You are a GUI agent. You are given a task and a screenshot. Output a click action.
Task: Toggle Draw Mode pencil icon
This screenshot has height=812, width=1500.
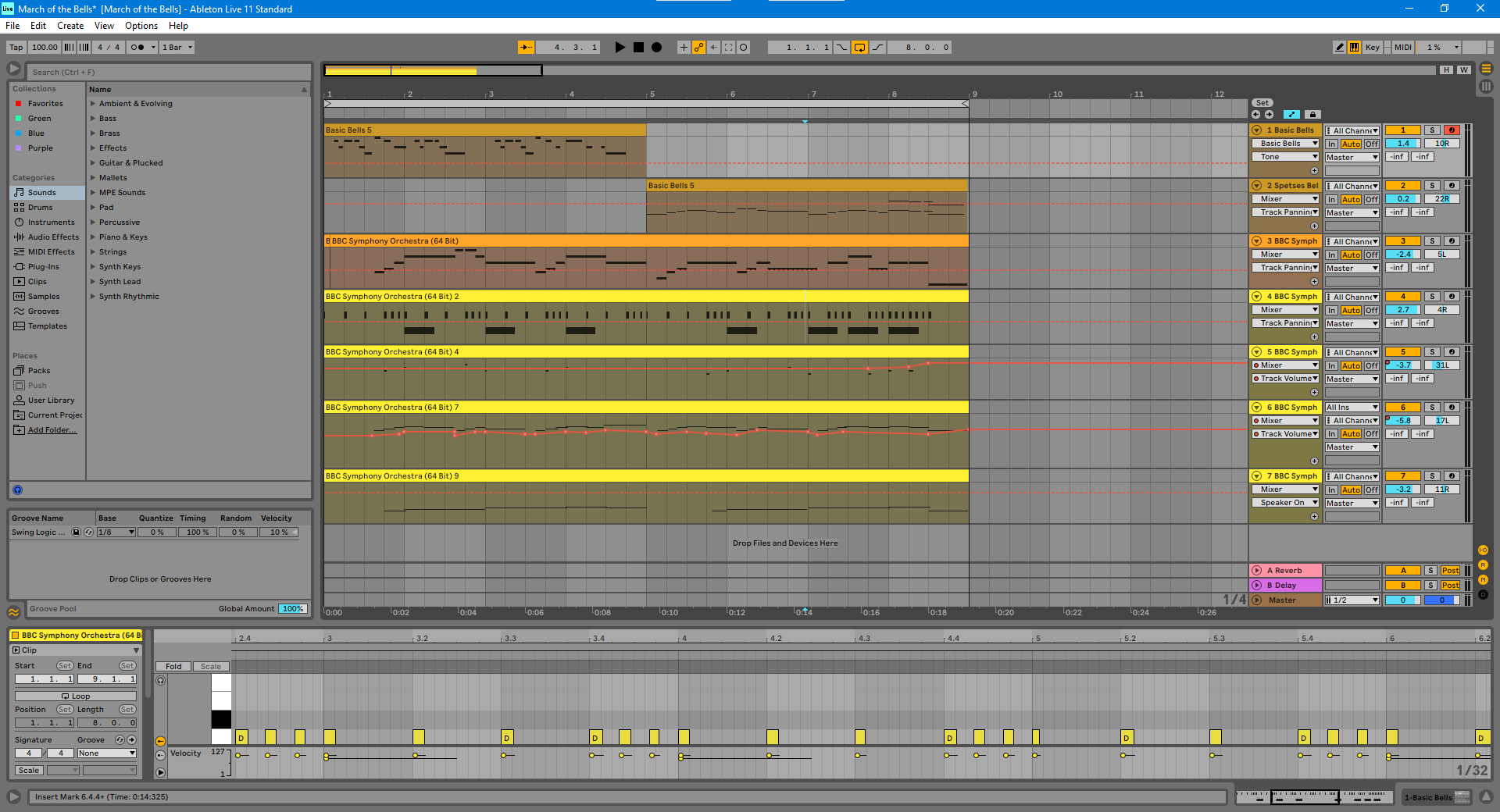pos(1339,48)
